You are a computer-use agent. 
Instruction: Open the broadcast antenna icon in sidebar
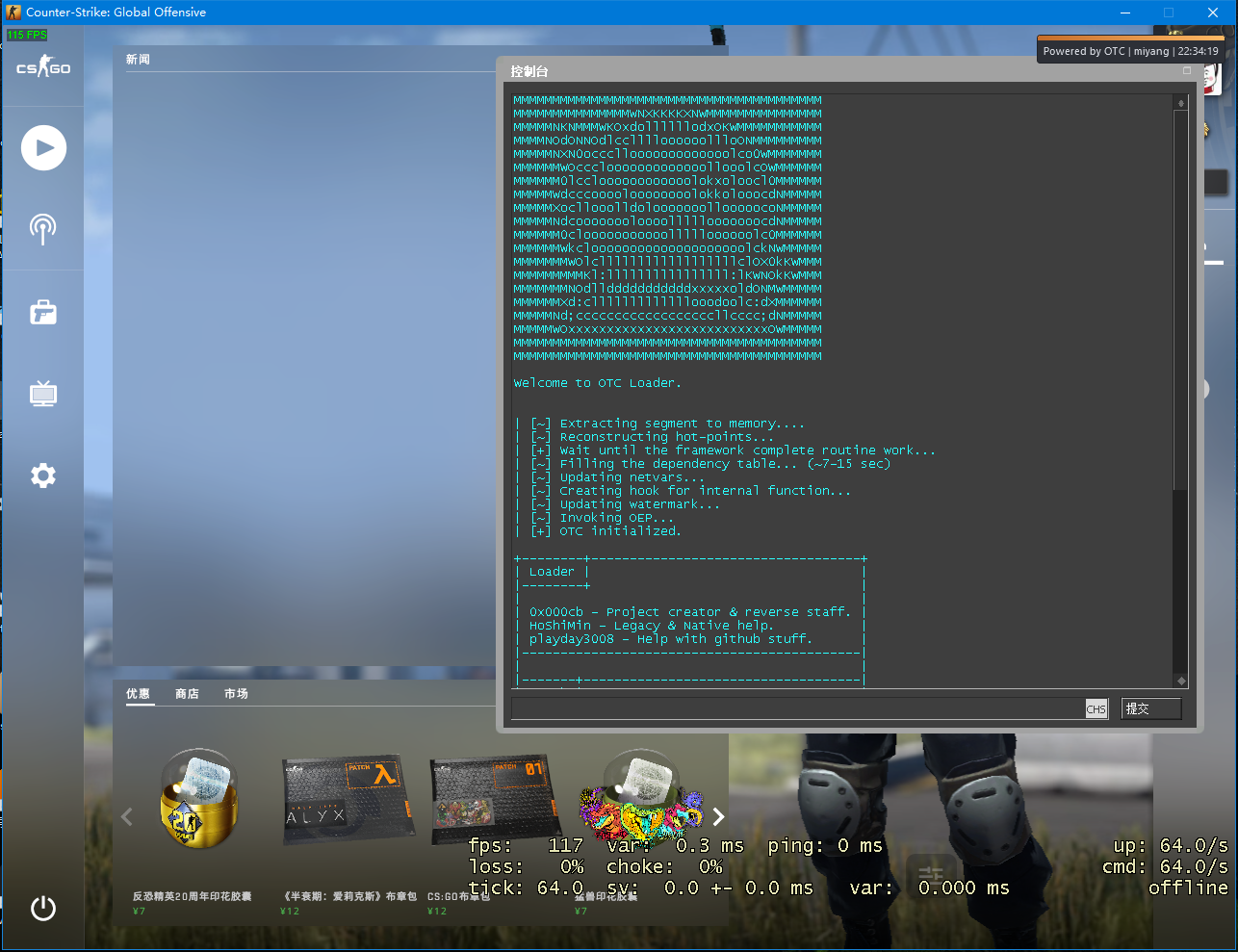coord(42,229)
